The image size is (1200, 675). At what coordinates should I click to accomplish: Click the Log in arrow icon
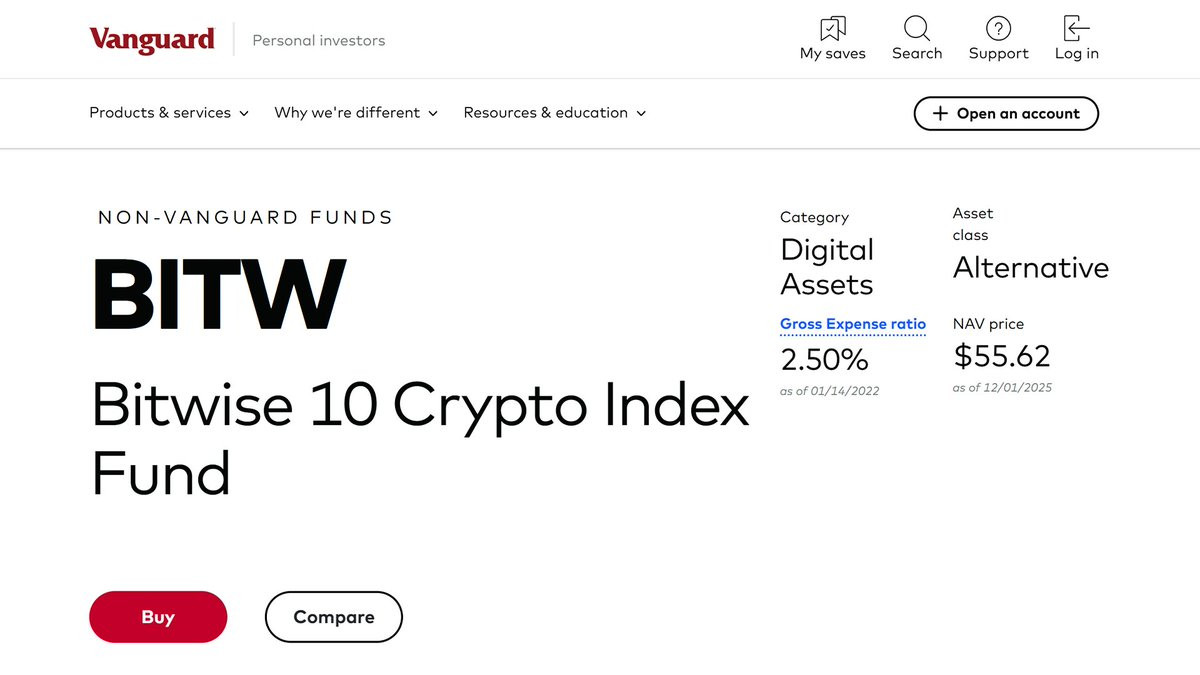(x=1076, y=28)
